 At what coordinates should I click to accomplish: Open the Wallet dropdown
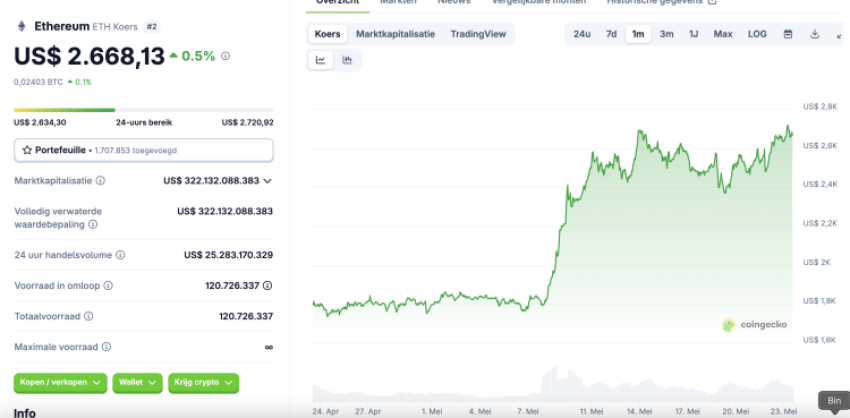pos(138,382)
